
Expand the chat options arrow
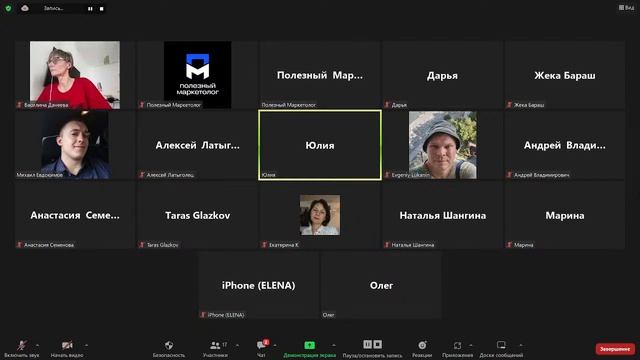click(x=275, y=345)
